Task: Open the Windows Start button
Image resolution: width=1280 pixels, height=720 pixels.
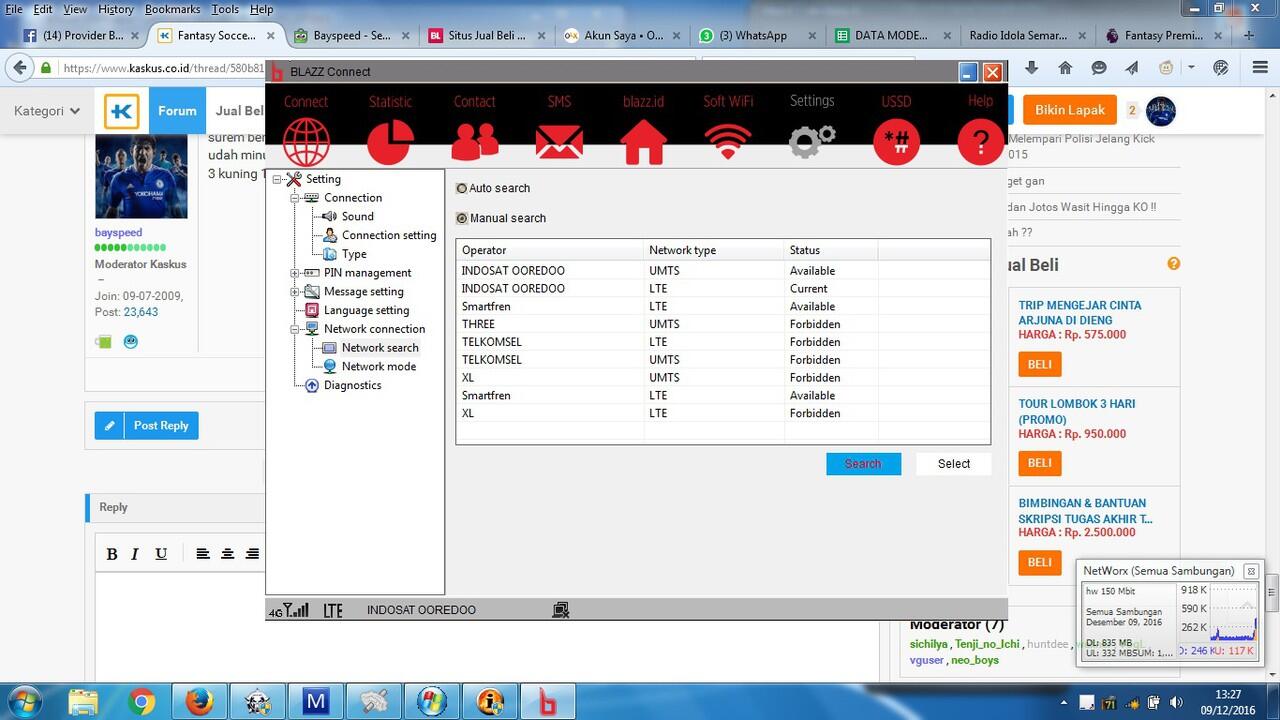Action: tap(23, 701)
